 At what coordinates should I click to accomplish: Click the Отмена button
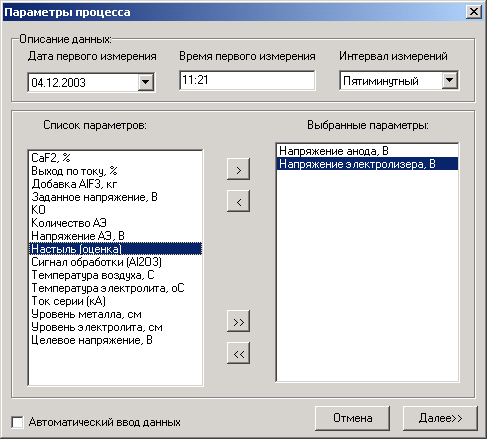point(353,418)
